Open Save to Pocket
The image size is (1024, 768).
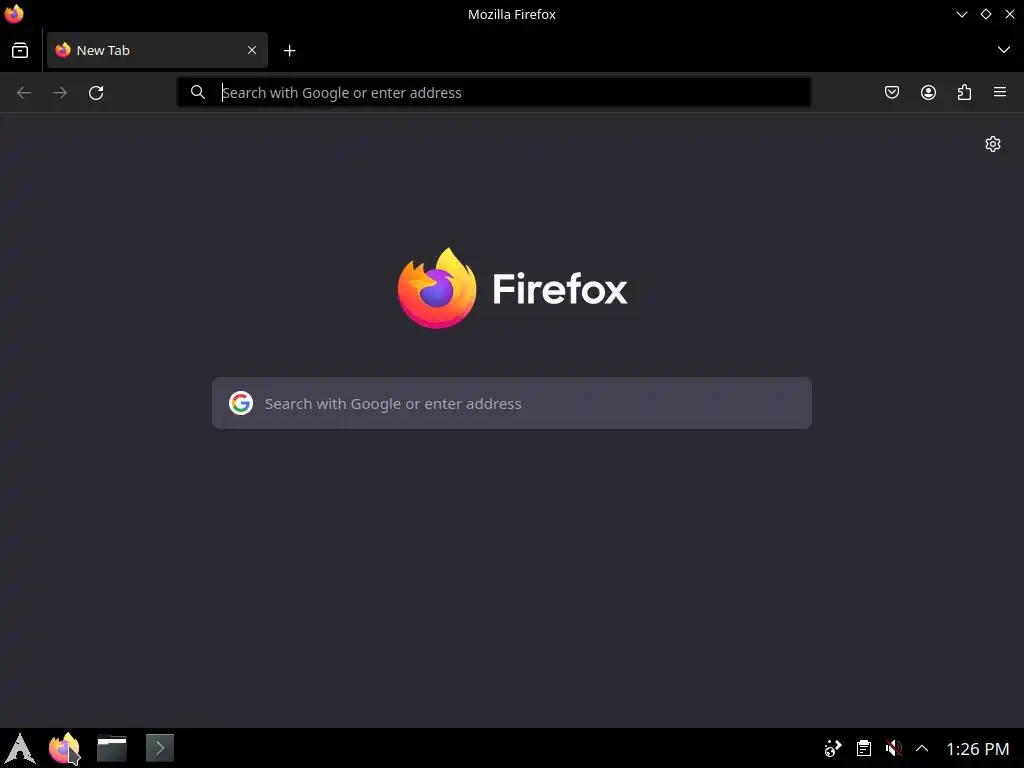(x=892, y=93)
